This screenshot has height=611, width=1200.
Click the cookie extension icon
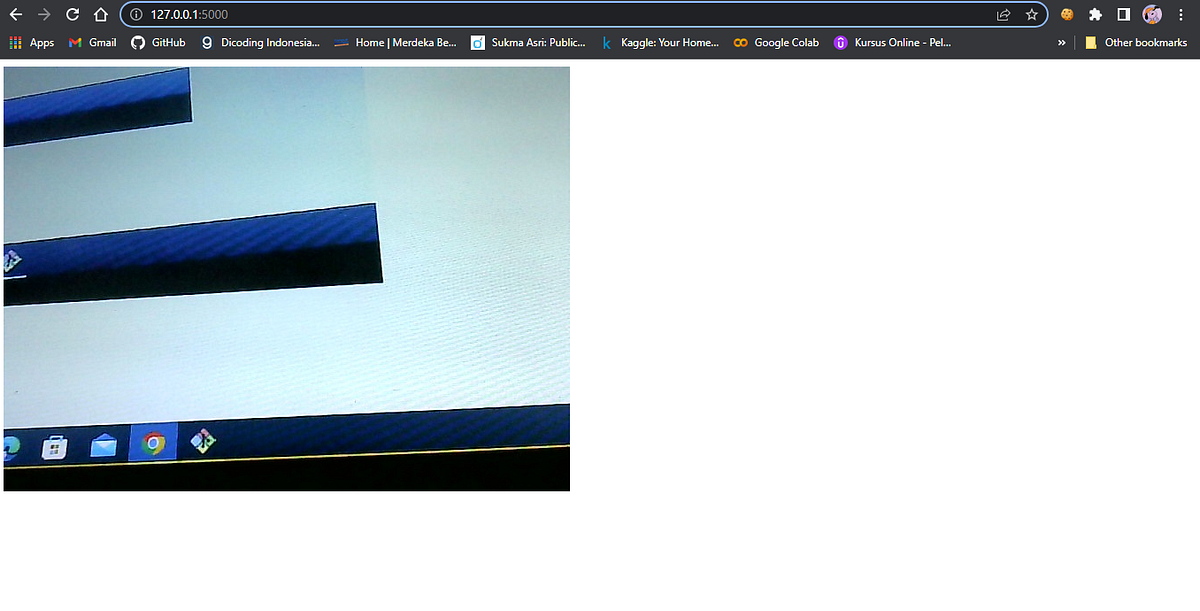point(1066,14)
